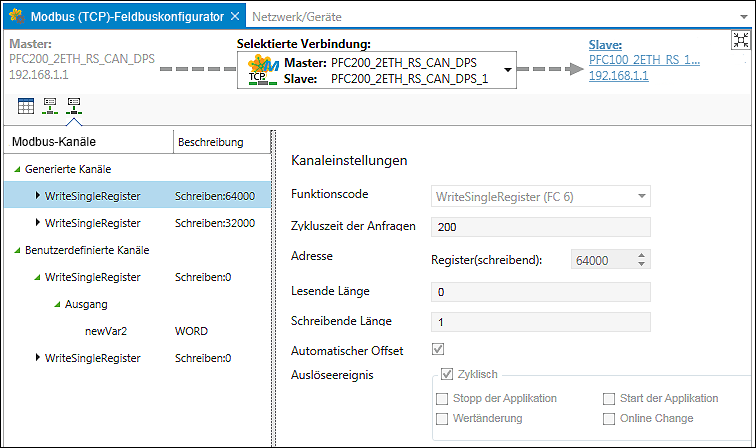Expand the last WriteSingleRegister channel
Viewport: 756px width, 448px height.
tap(38, 357)
